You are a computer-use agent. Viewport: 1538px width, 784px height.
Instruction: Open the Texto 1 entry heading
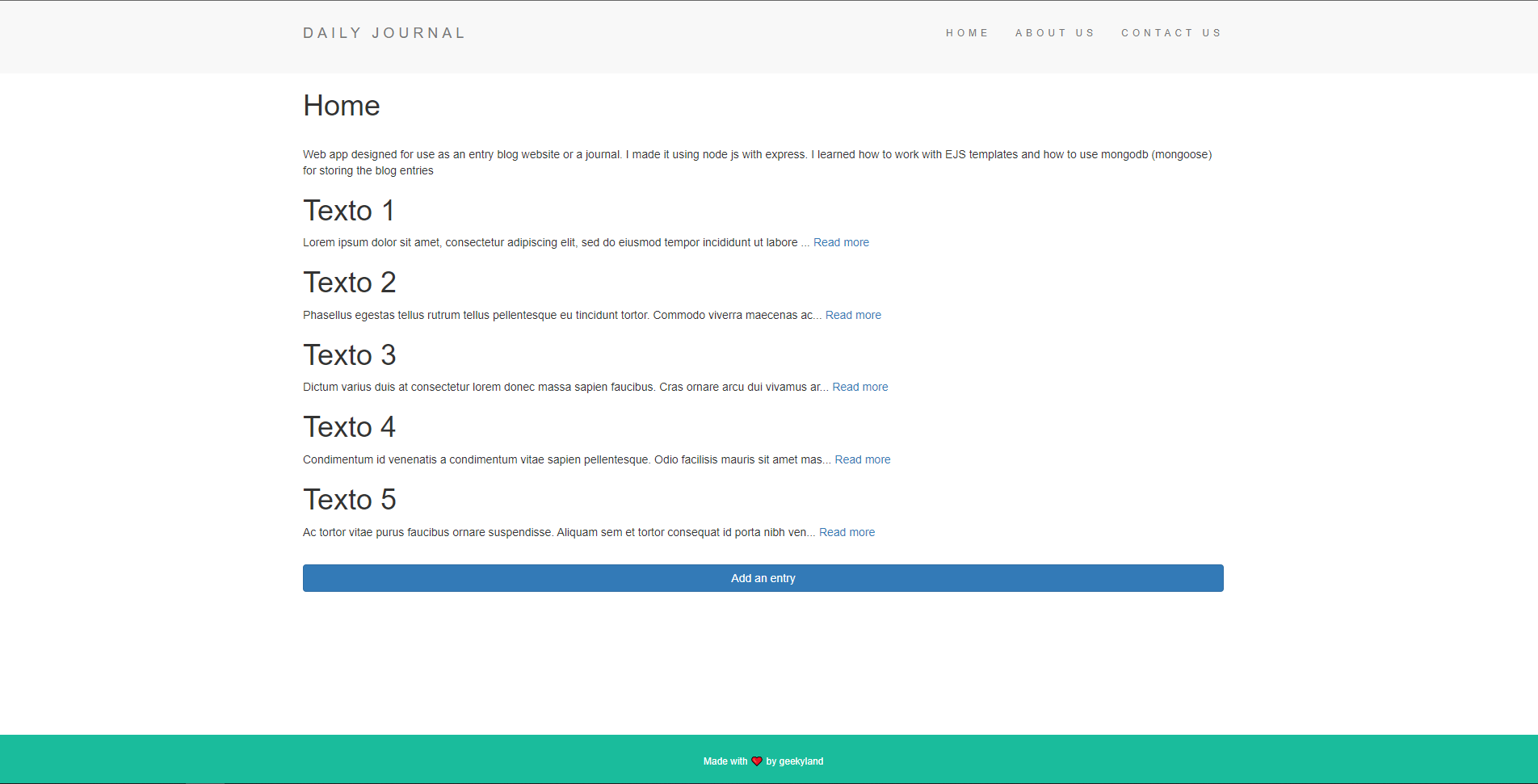[348, 211]
